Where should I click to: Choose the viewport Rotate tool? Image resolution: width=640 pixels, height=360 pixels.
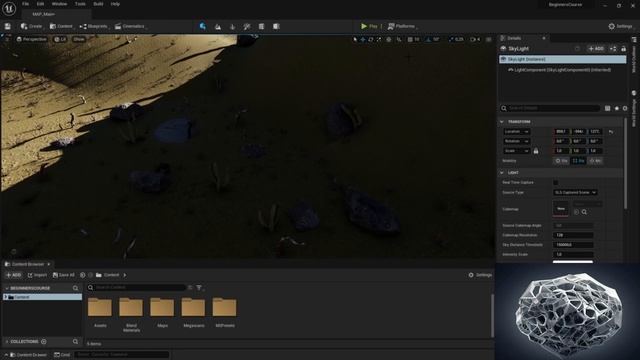[x=371, y=40]
